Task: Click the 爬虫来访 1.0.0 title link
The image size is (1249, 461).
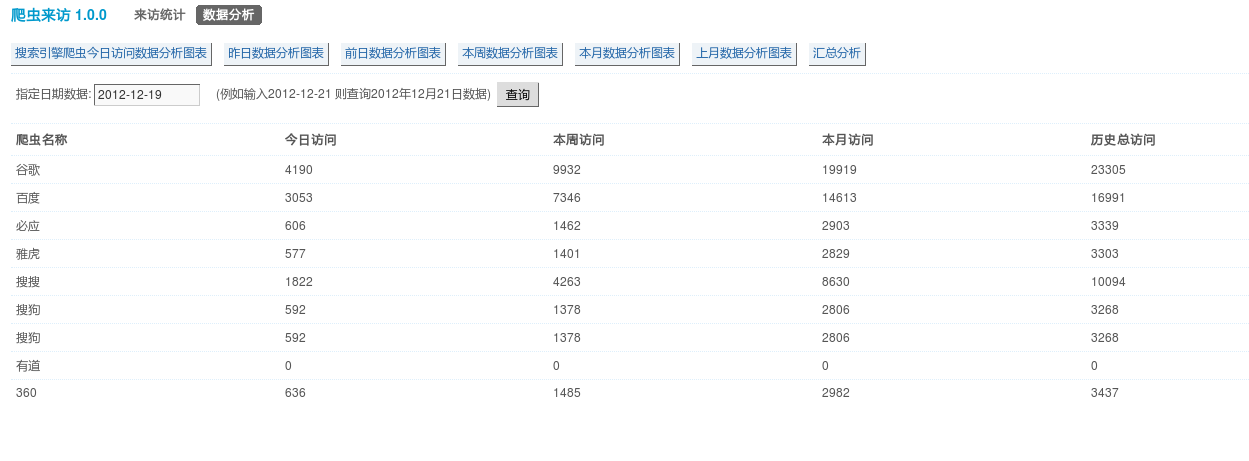Action: [x=59, y=15]
